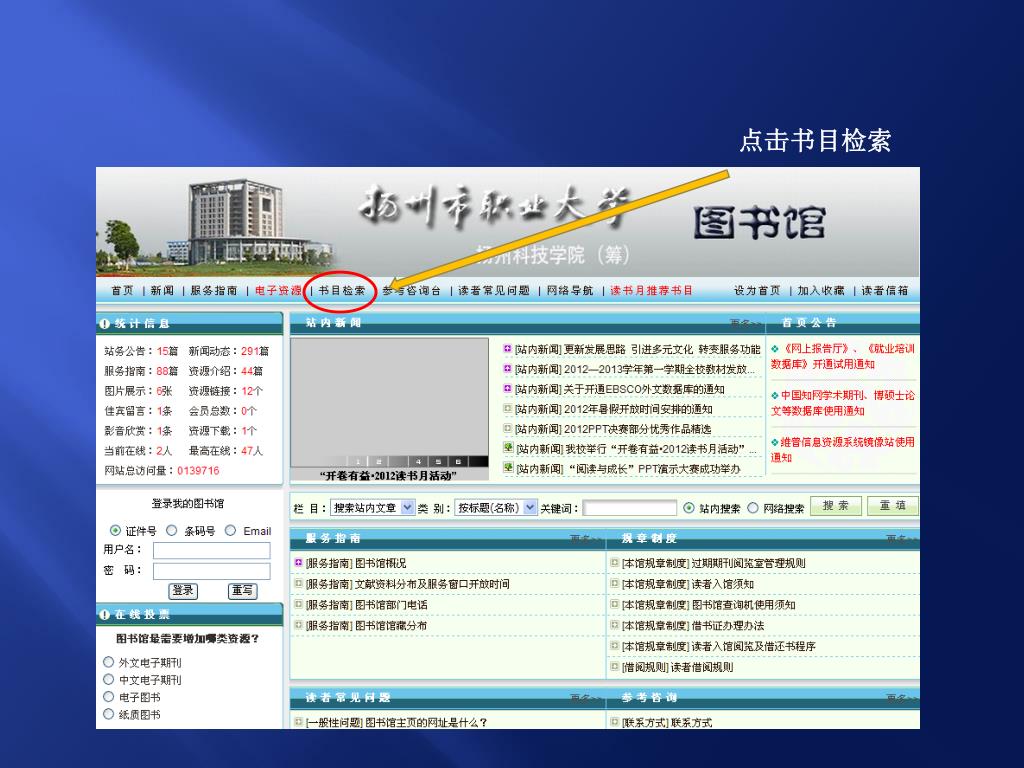Open 新闻 navigation item
The image size is (1024, 768).
coord(162,291)
